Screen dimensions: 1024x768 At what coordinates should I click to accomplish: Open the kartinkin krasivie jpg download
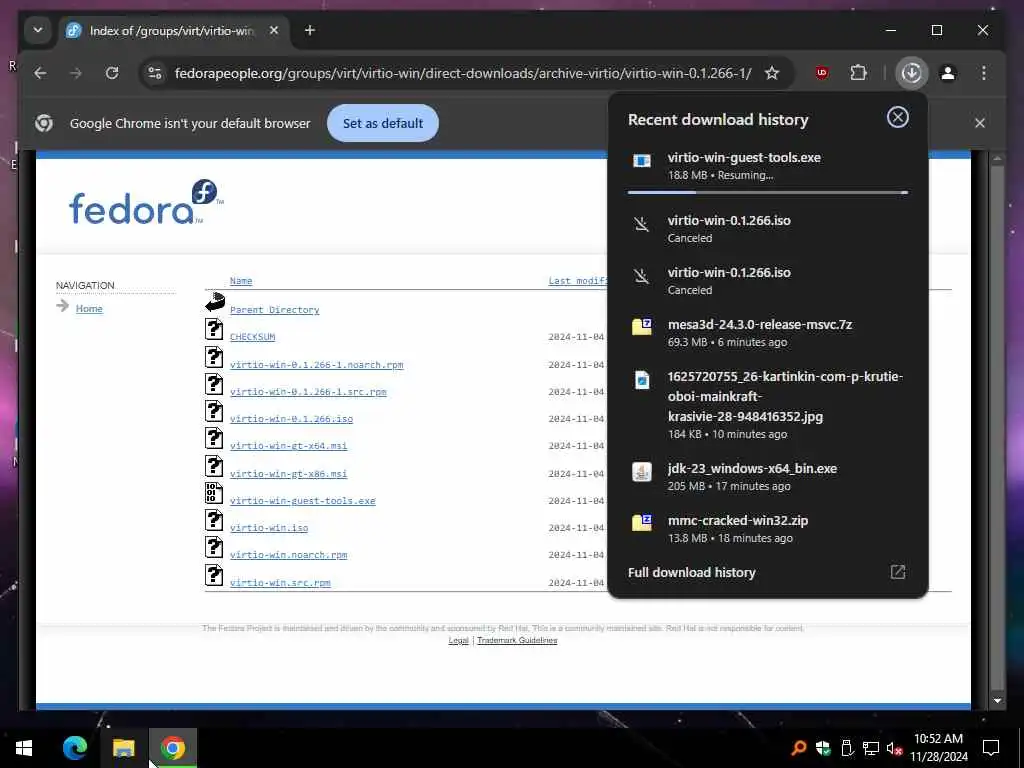(768, 405)
